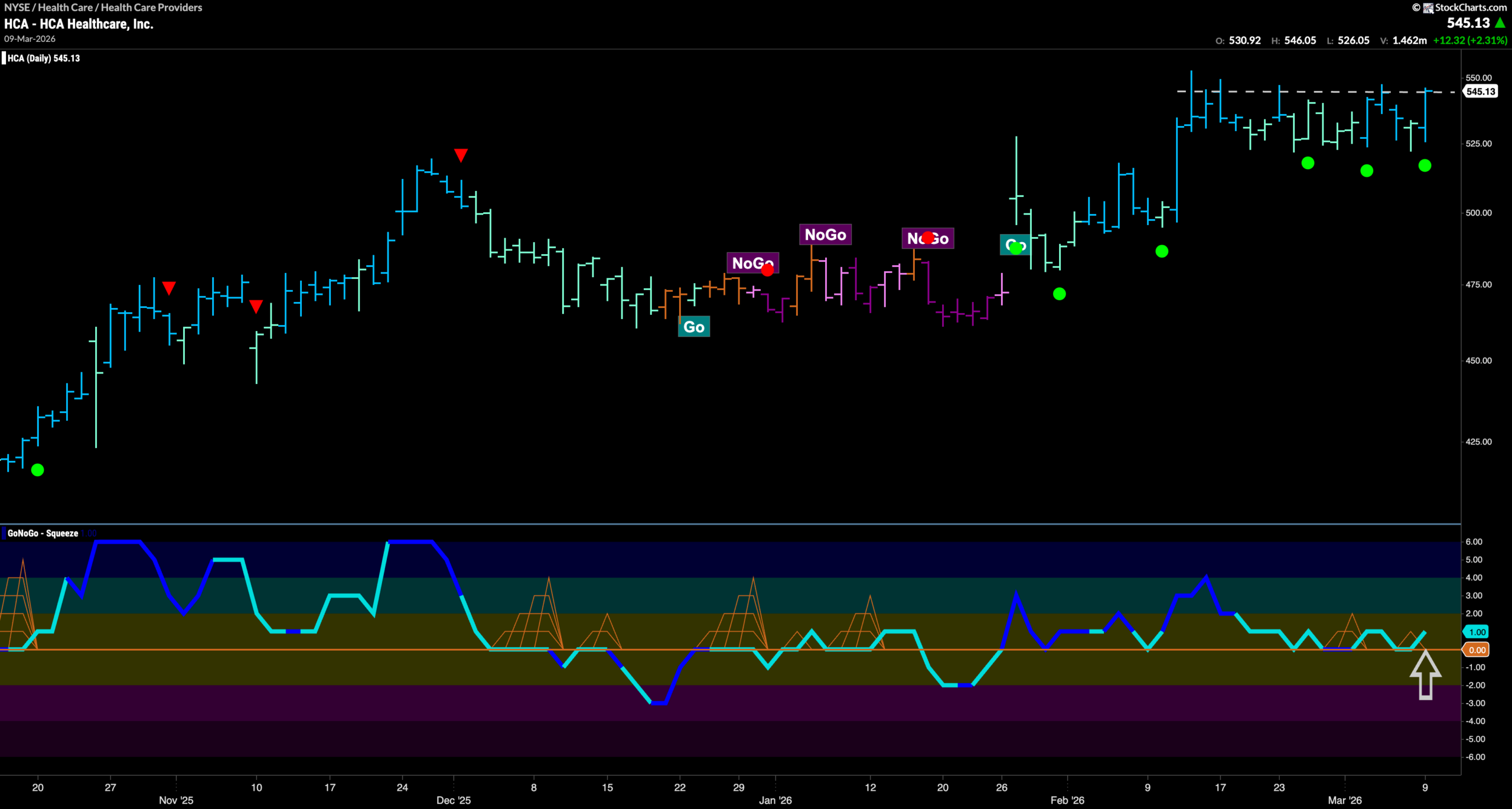Click the red dot on mid-January NoGo label
The image size is (1512, 809).
928,238
